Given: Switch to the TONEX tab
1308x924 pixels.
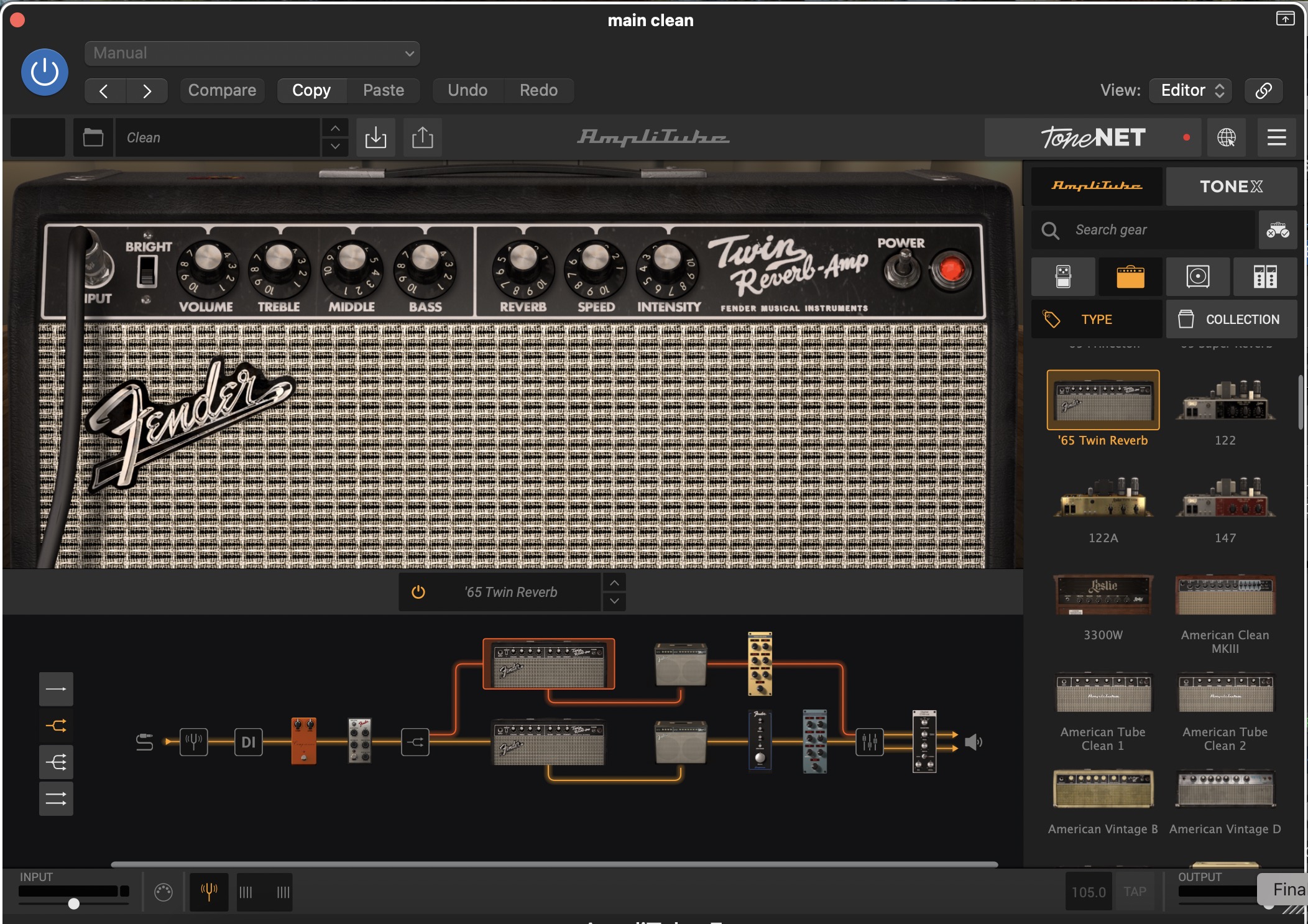Looking at the screenshot, I should [1231, 186].
